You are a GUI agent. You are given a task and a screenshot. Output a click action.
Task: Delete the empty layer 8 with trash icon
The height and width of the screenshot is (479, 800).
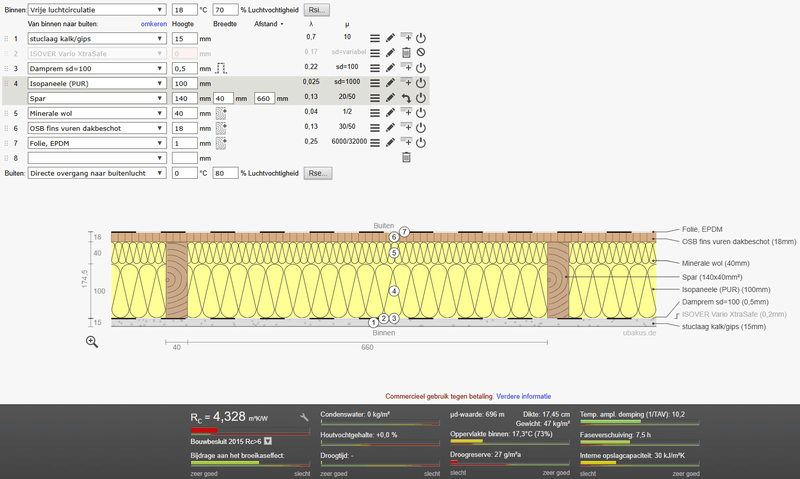pos(406,158)
